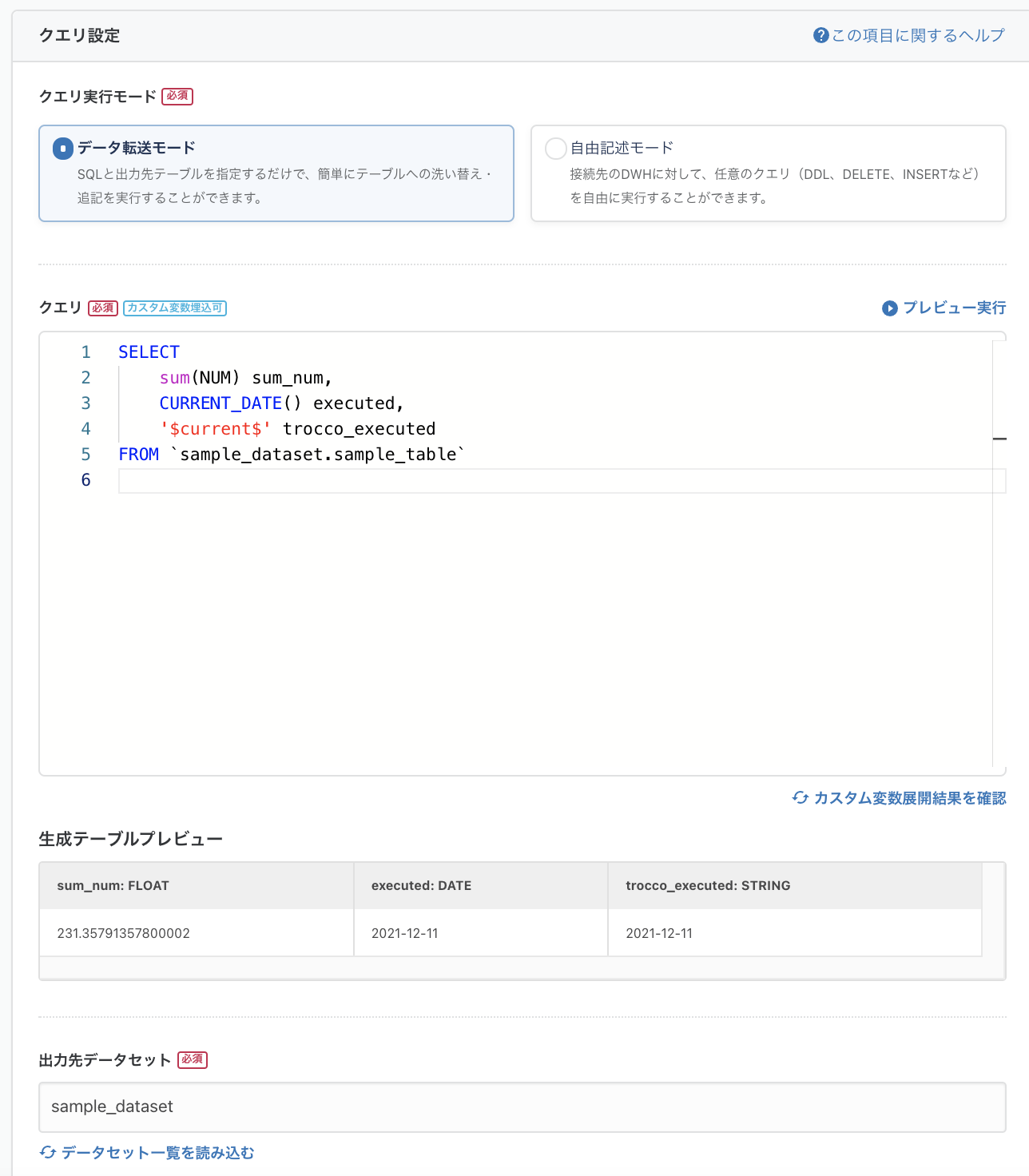Click the trocco_executed 2021-12-11 cell
This screenshot has height=1176, width=1029.
795,933
